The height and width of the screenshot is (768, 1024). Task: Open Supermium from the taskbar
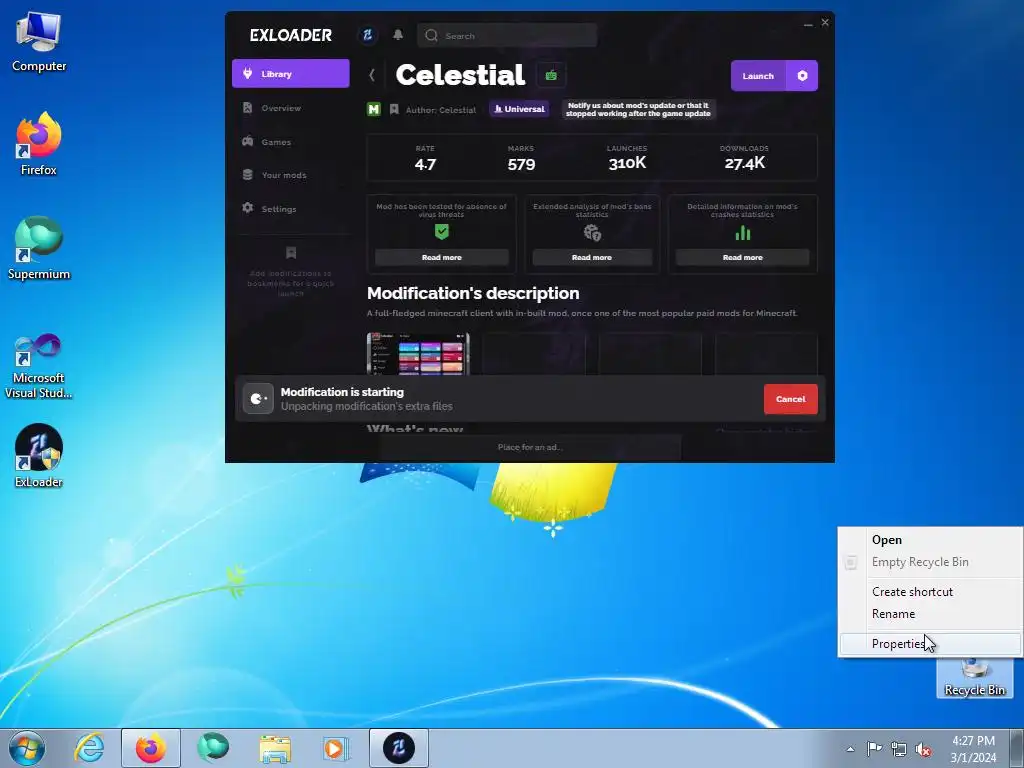pos(213,748)
